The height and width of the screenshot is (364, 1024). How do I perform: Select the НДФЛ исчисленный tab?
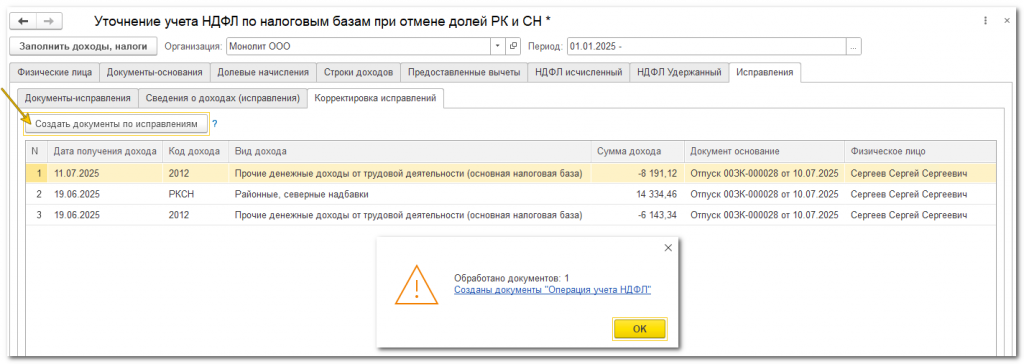click(579, 73)
